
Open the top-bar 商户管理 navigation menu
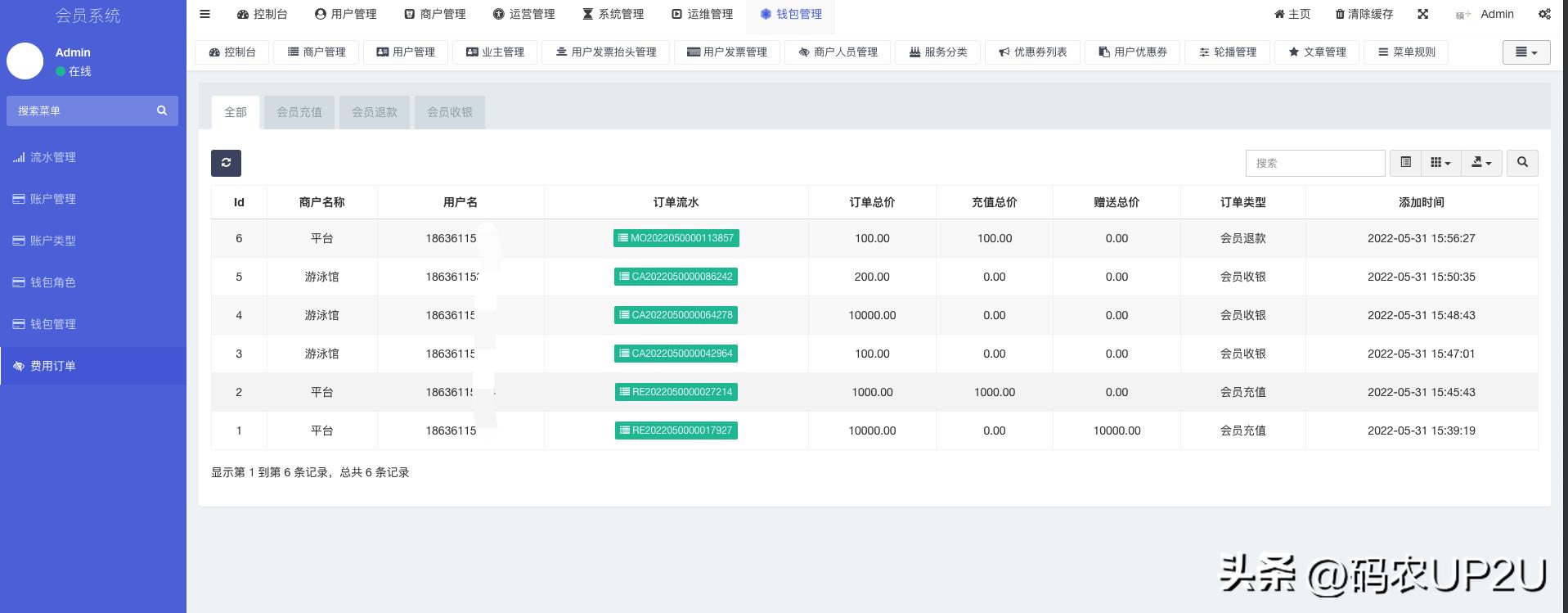[x=435, y=14]
